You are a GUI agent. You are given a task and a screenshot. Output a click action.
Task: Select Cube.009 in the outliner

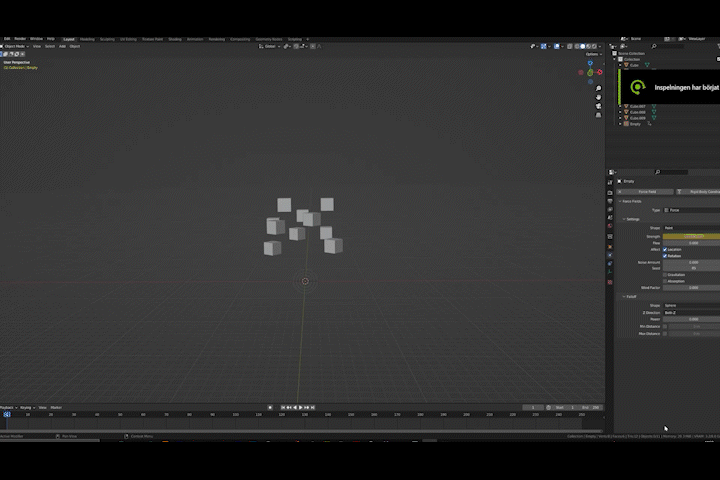pyautogui.click(x=638, y=118)
